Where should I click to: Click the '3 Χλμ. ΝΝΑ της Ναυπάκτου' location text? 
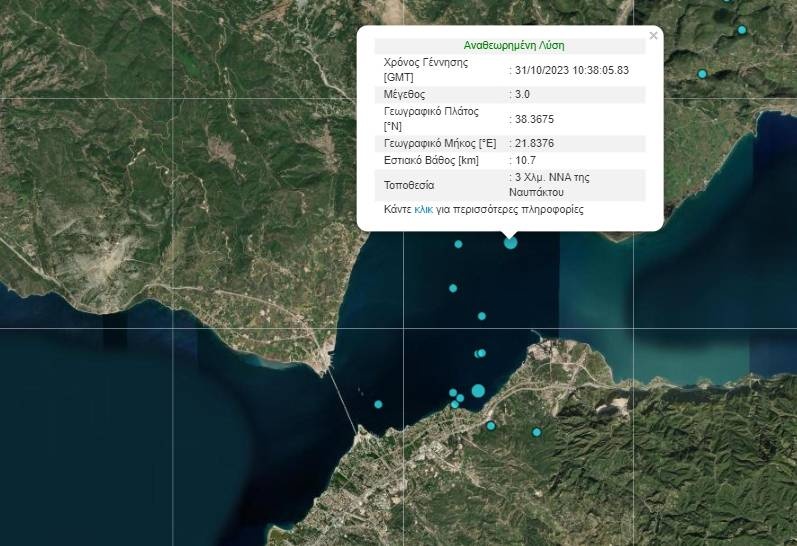tap(552, 184)
